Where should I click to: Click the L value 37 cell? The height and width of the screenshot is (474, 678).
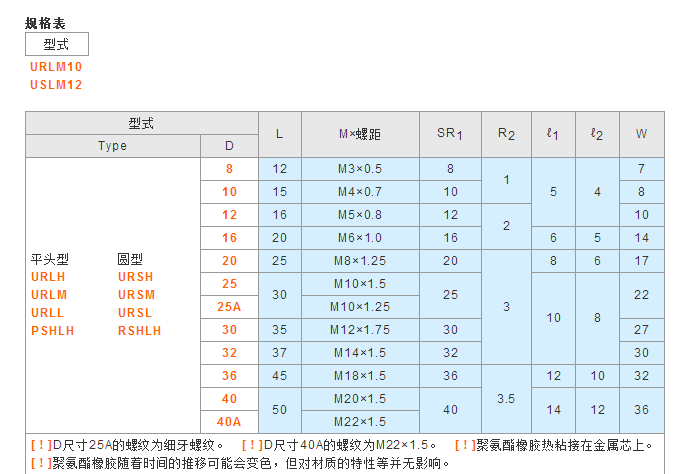pyautogui.click(x=280, y=353)
